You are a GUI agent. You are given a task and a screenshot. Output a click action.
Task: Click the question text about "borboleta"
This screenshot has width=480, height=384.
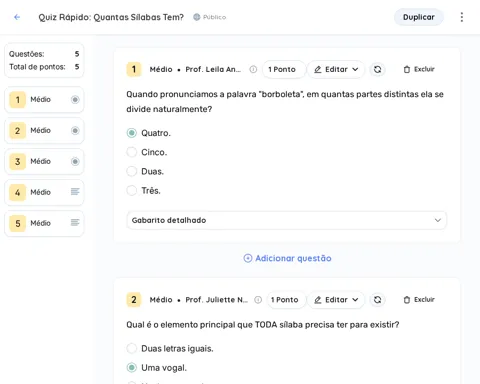285,102
